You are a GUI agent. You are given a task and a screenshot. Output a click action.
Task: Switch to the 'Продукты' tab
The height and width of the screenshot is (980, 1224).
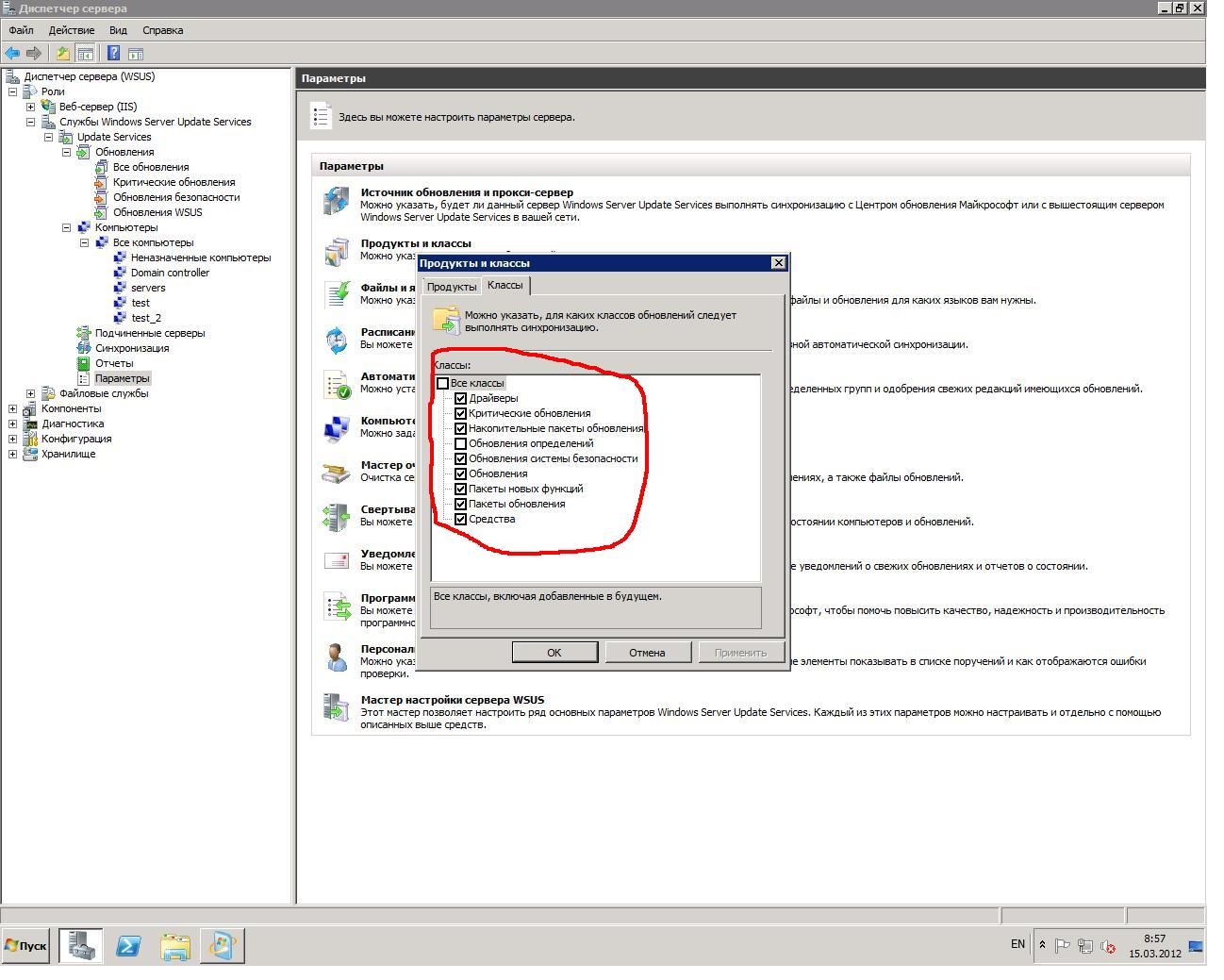point(452,287)
